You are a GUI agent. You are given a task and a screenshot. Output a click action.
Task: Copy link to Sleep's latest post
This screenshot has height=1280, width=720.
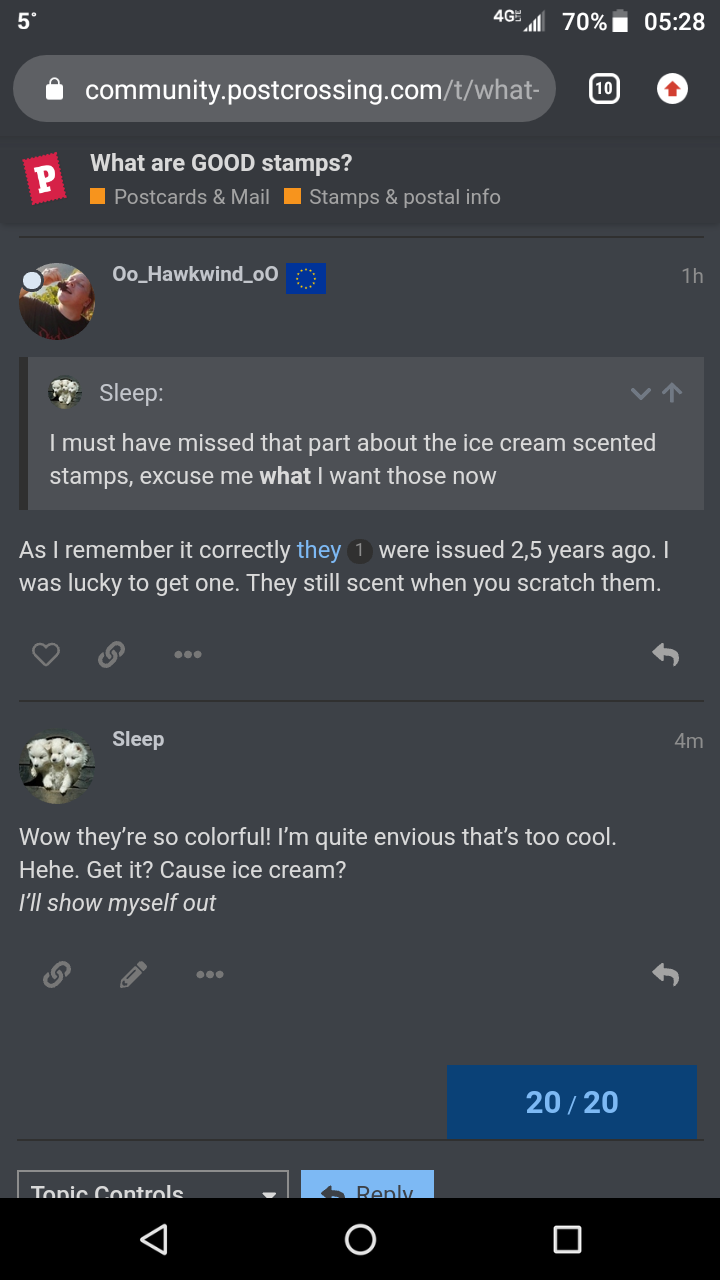pyautogui.click(x=57, y=974)
